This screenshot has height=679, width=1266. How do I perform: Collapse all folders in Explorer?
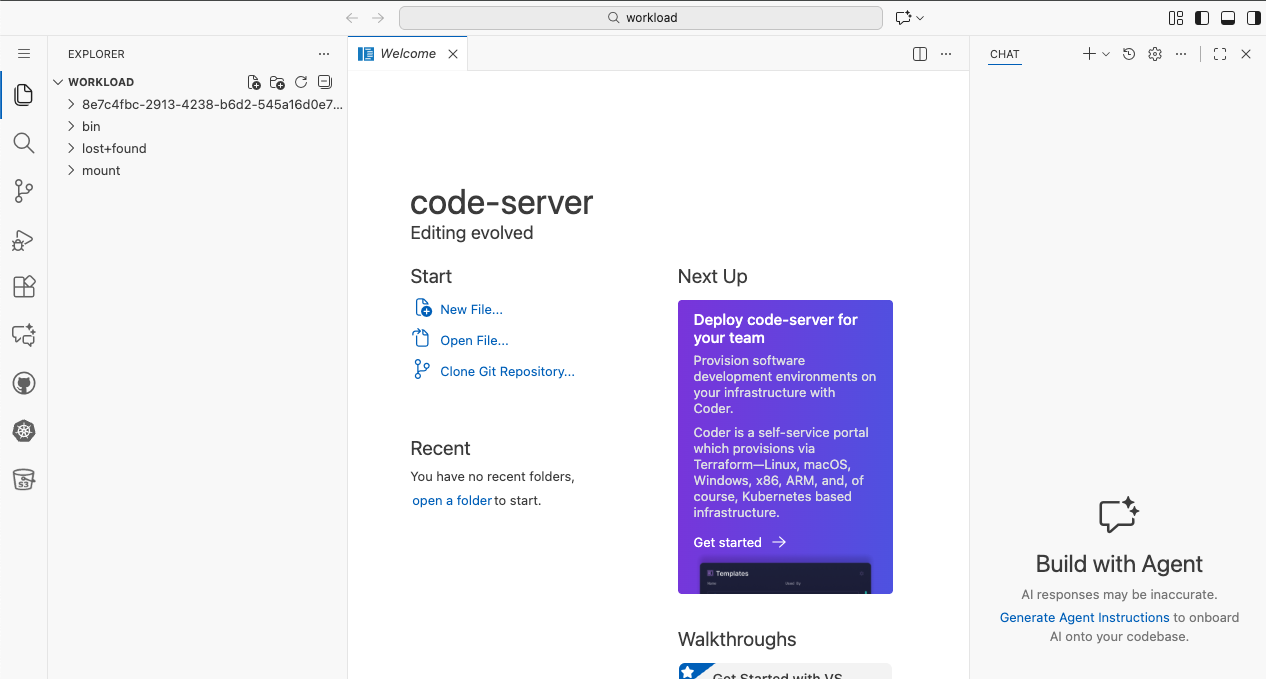coord(324,82)
